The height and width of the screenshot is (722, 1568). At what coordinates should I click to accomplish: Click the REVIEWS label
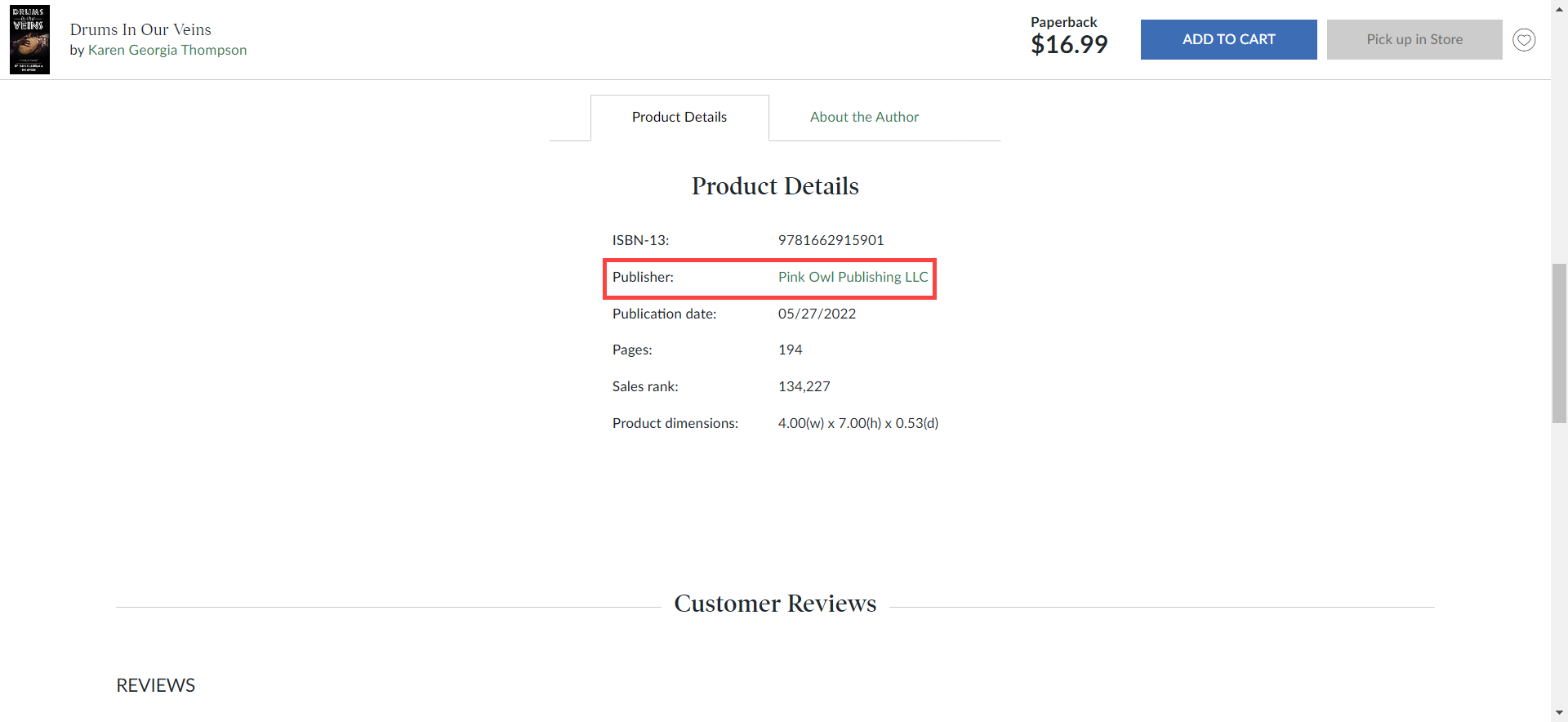155,685
